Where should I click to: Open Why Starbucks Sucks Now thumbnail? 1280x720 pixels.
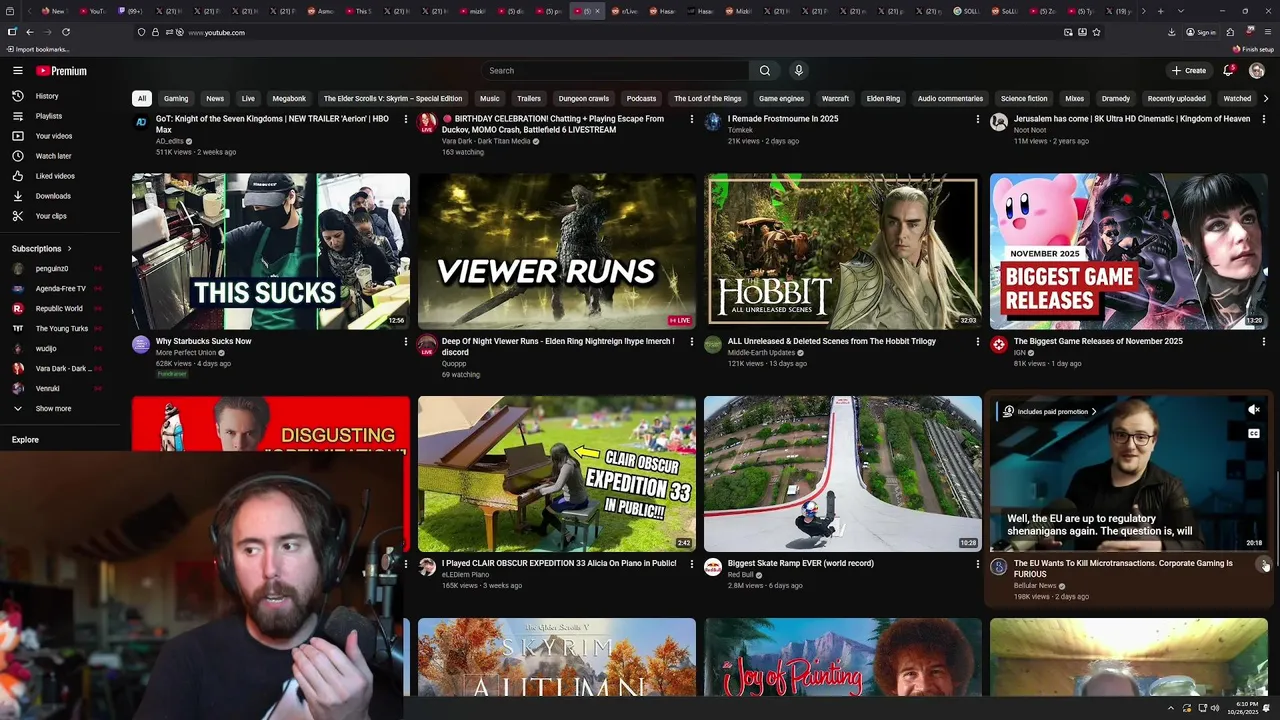click(271, 252)
